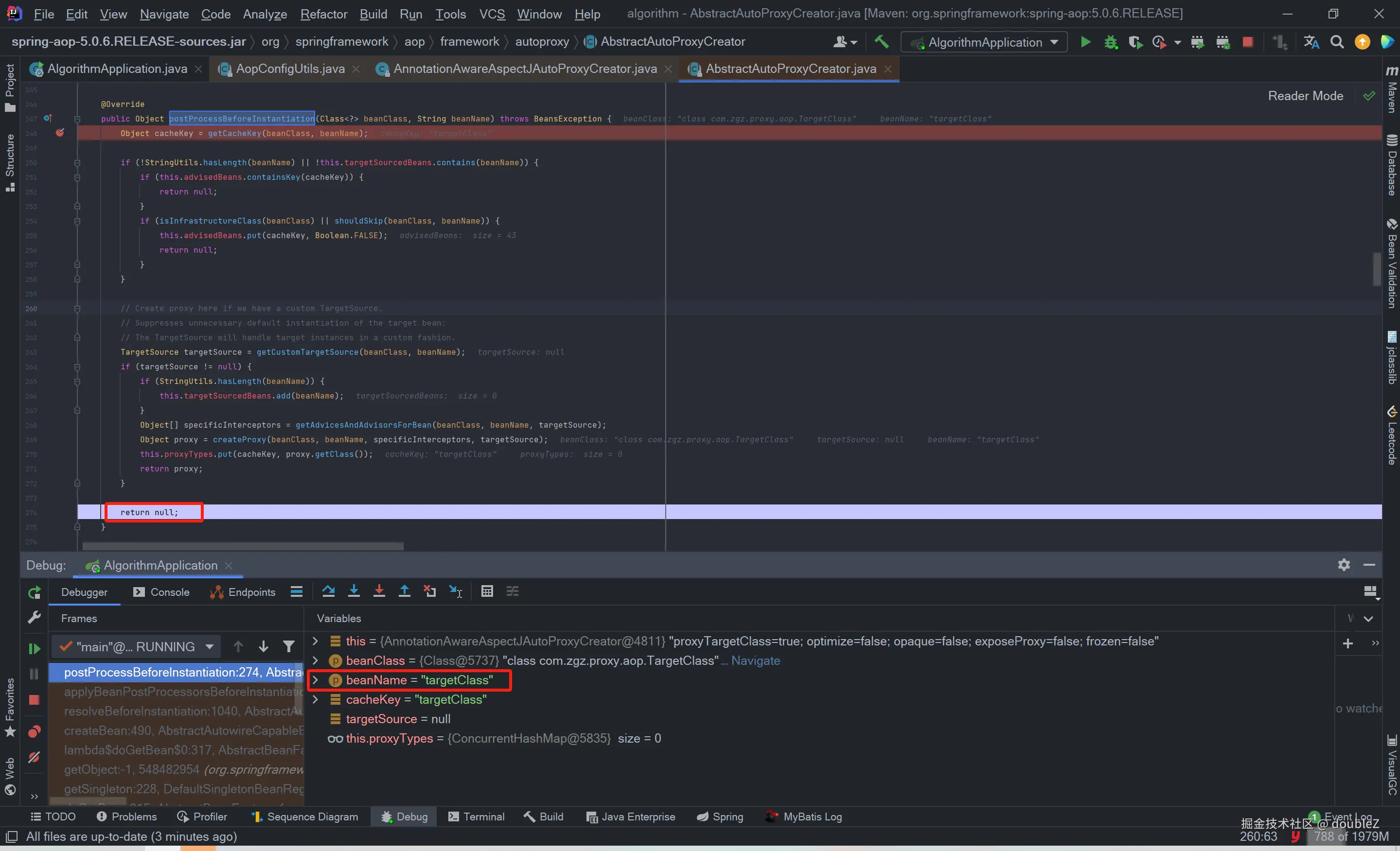Click the View Breakpoints double-red-circle icon
Viewport: 1400px width, 851px height.
pyautogui.click(x=34, y=731)
